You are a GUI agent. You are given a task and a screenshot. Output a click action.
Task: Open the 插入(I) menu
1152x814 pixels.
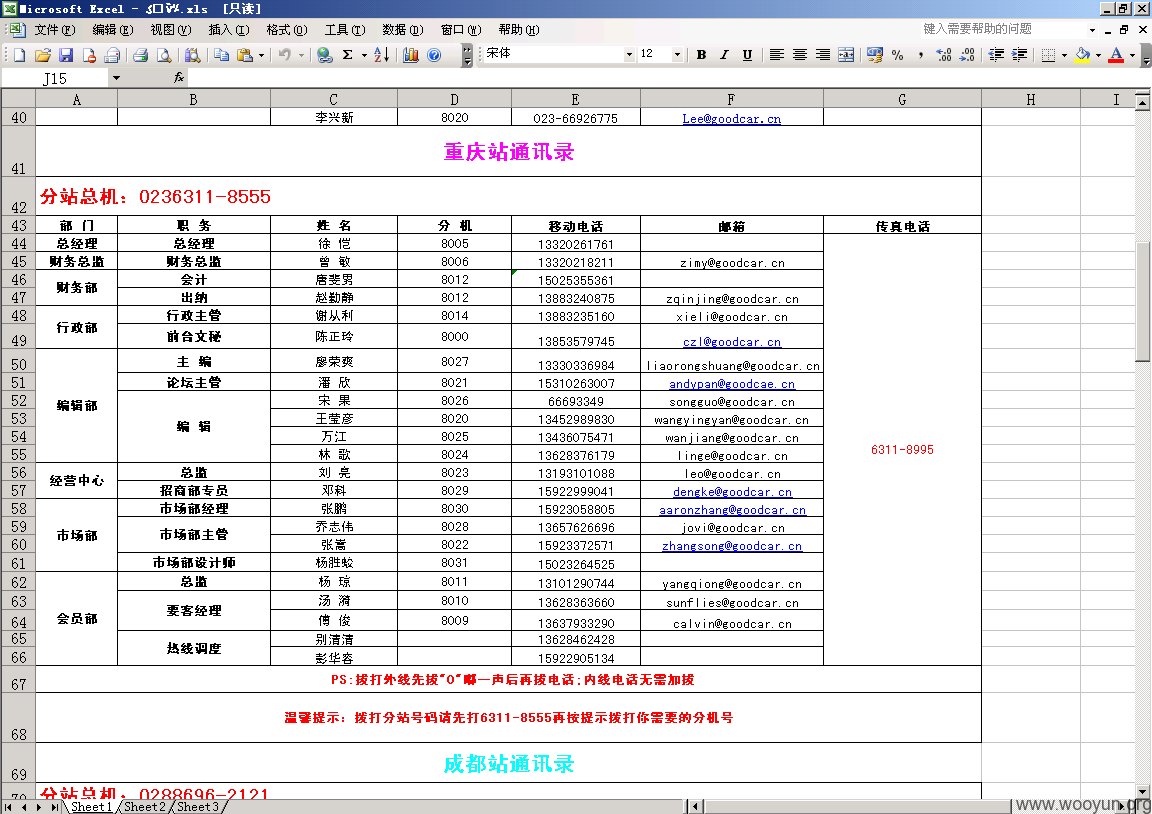[x=228, y=30]
